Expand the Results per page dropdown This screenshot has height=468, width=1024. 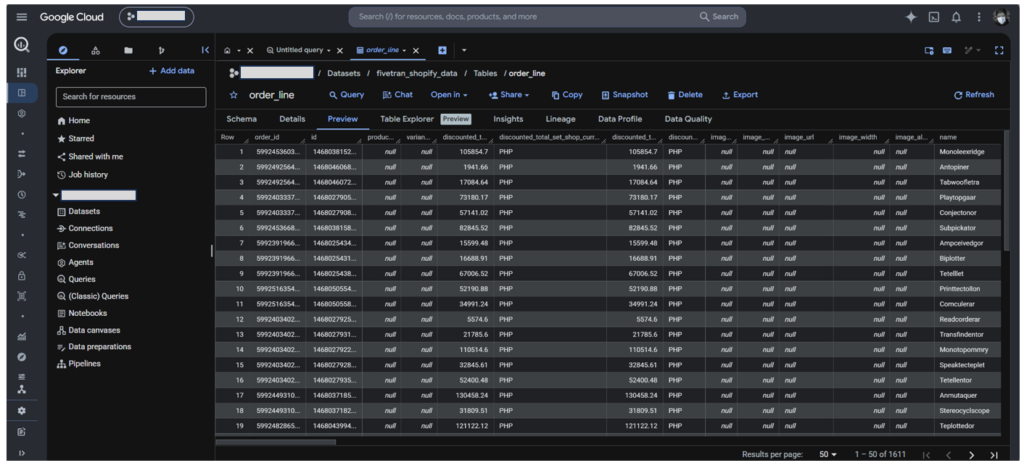828,454
